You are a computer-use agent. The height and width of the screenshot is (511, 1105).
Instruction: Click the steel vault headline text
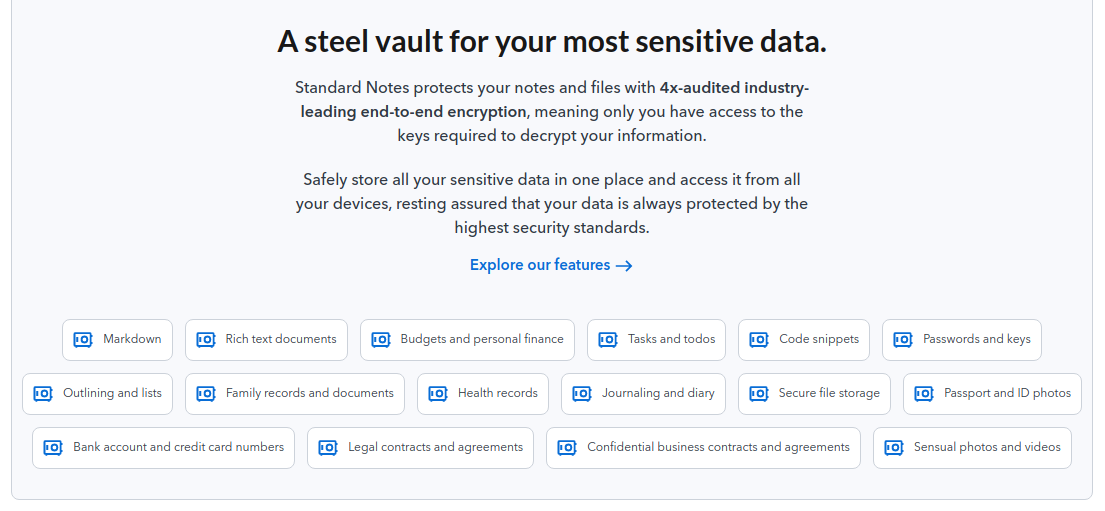552,42
